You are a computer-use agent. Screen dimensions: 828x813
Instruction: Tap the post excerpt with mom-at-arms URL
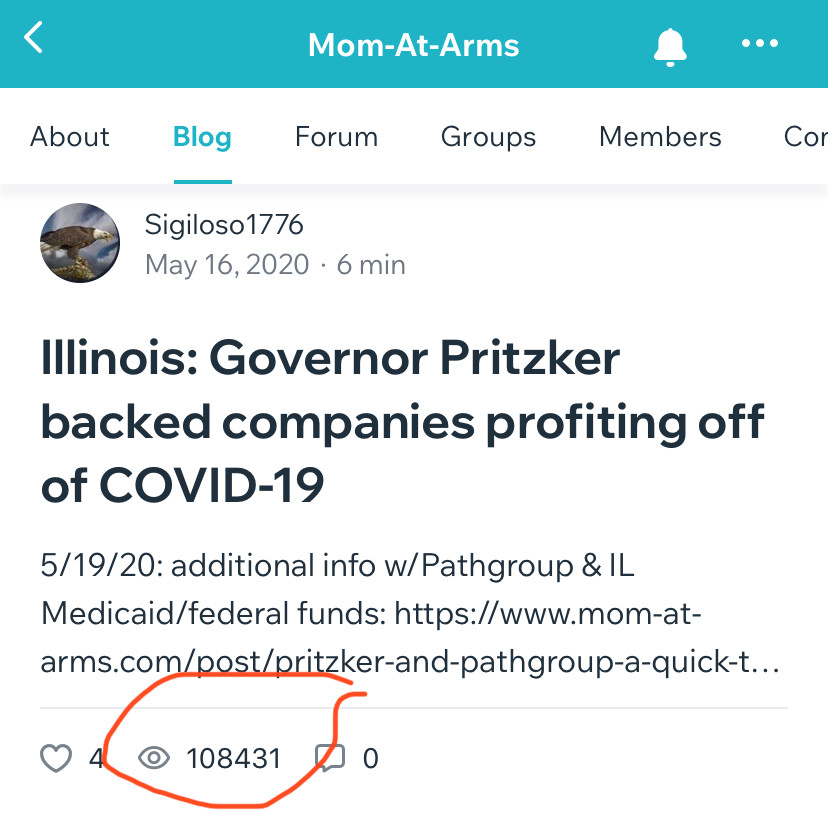410,613
